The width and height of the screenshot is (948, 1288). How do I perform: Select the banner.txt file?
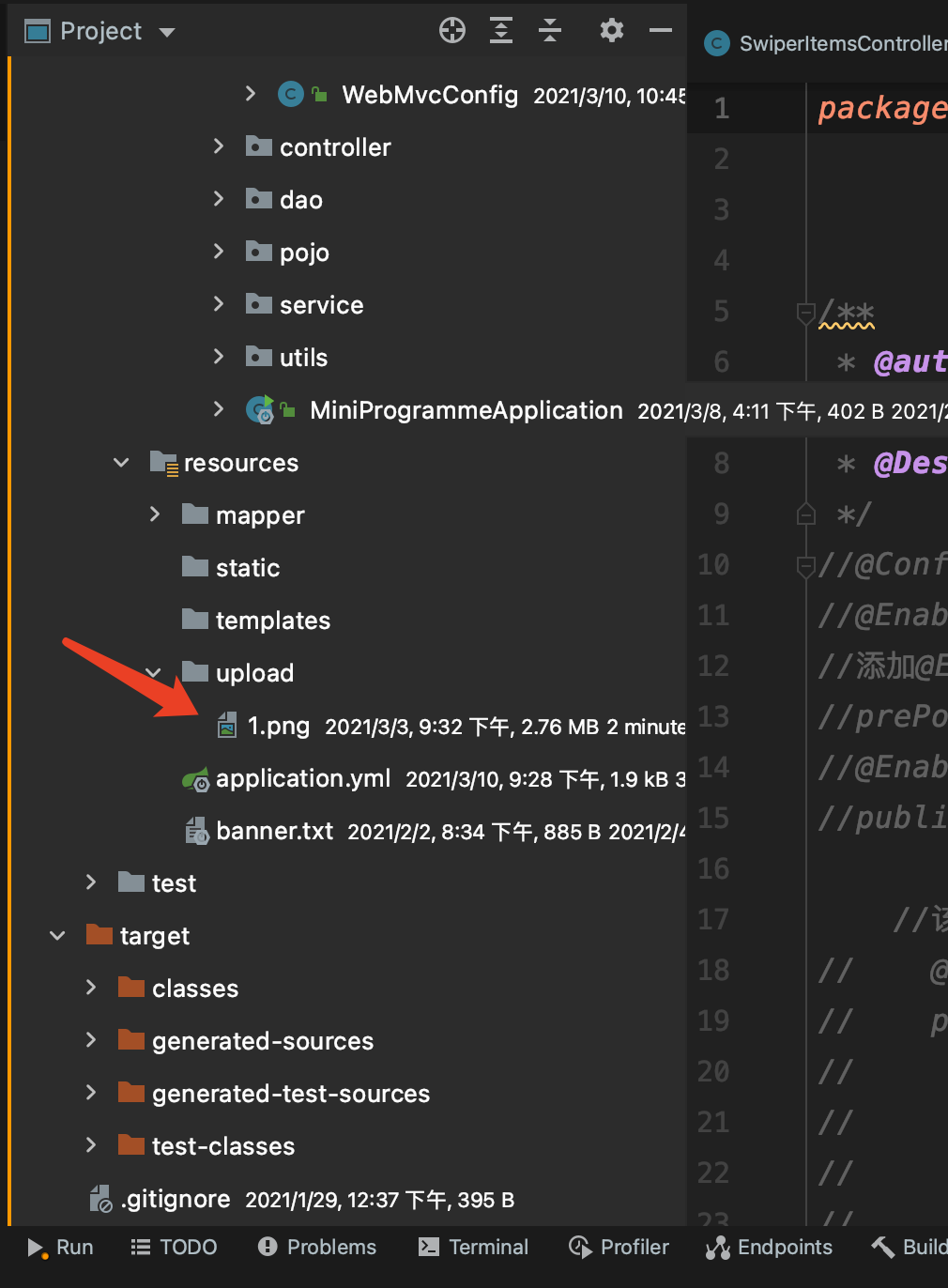(274, 832)
